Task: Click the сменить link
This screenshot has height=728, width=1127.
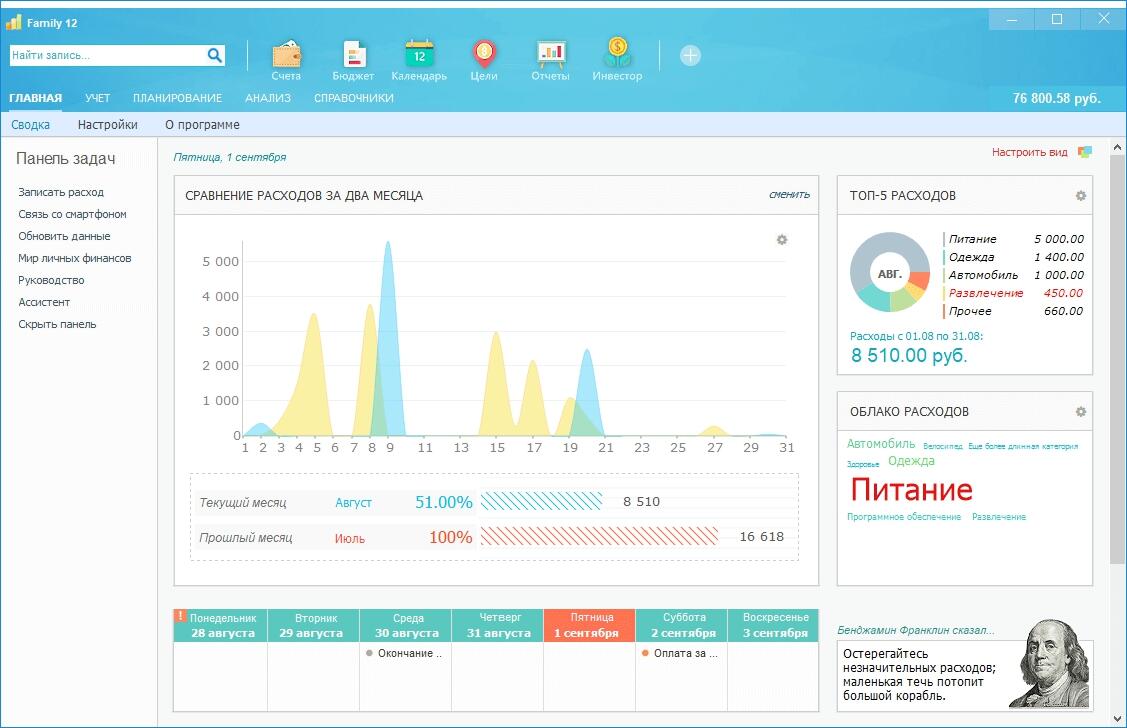Action: pos(789,195)
